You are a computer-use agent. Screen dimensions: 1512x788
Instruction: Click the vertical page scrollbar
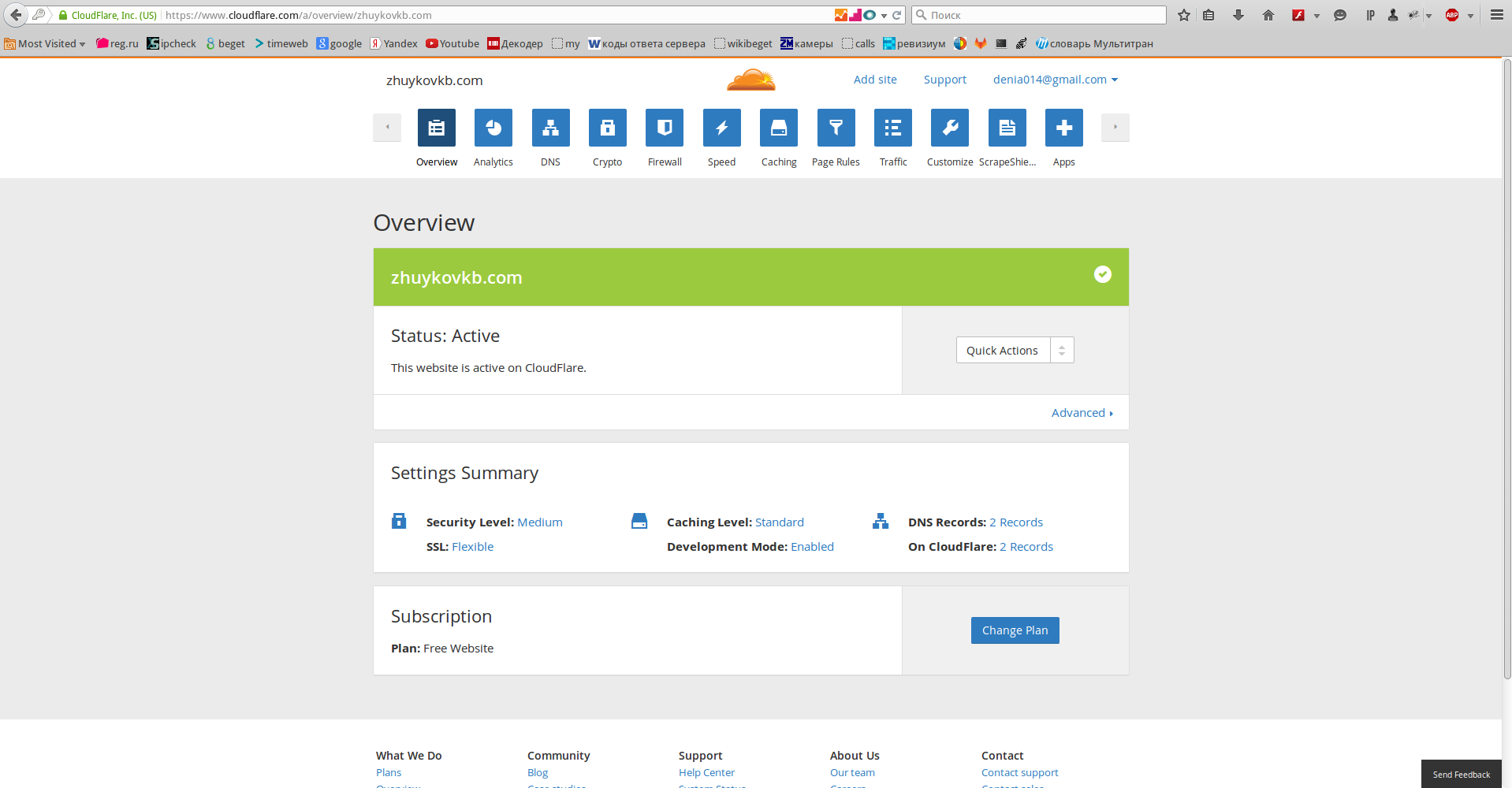(x=1506, y=370)
